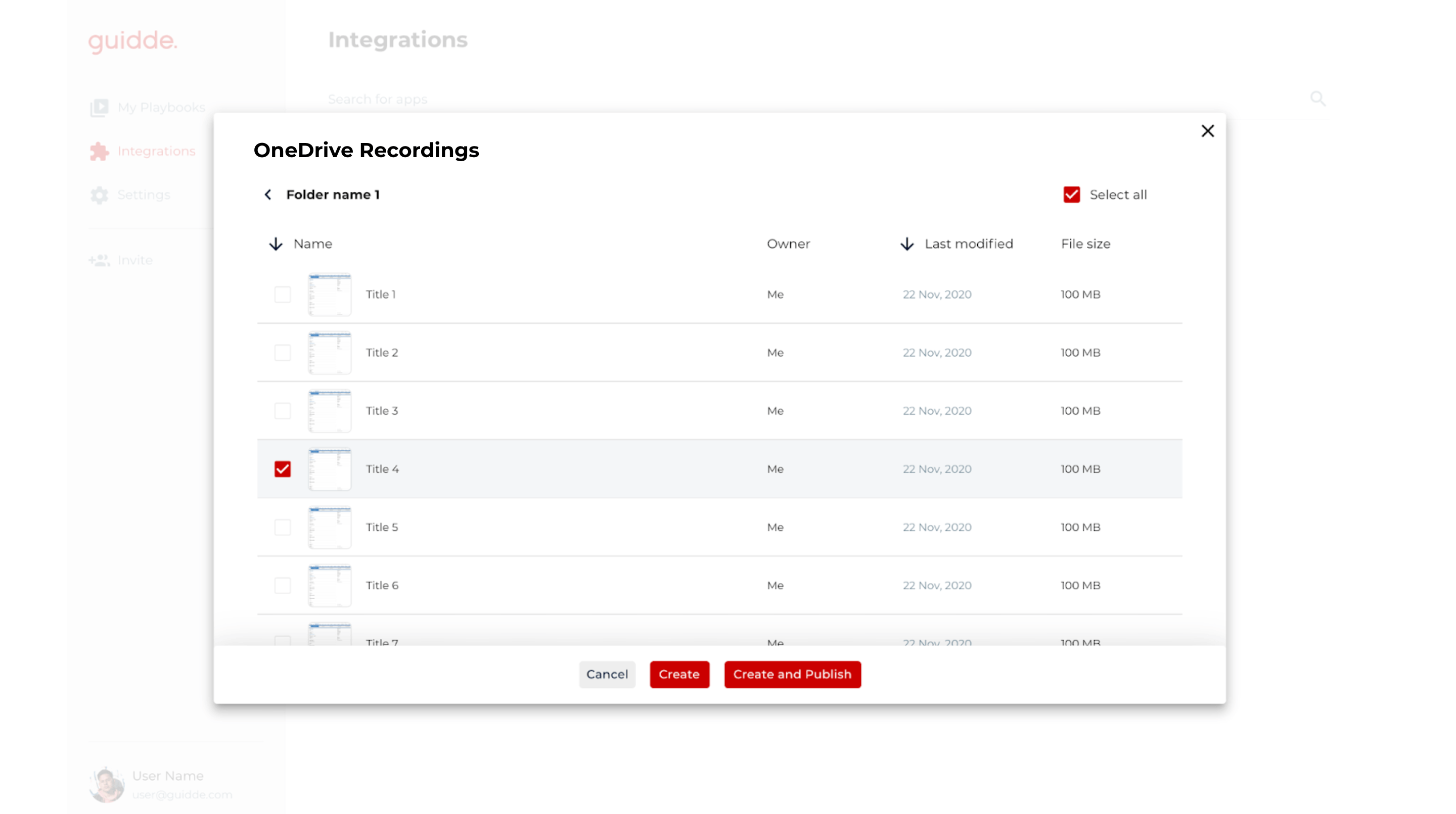Screen dimensions: 1456x814
Task: Click the search magnifier icon
Action: pos(1317,99)
